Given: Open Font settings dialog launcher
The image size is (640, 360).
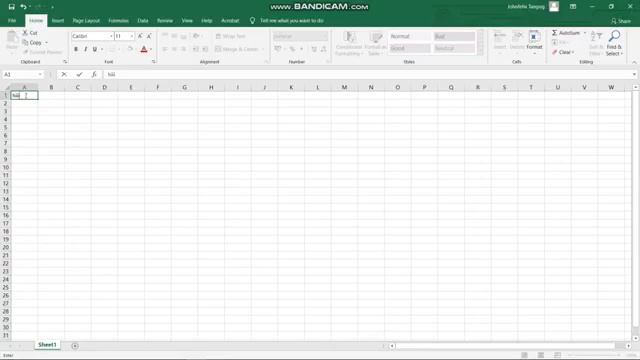Looking at the screenshot, I should (154, 62).
